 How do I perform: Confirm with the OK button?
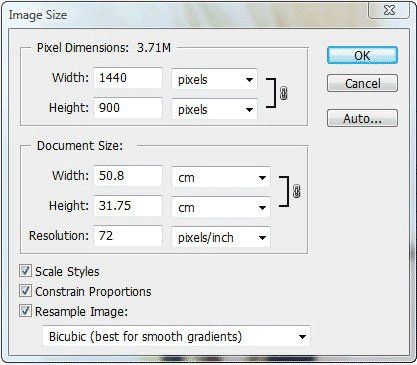362,55
